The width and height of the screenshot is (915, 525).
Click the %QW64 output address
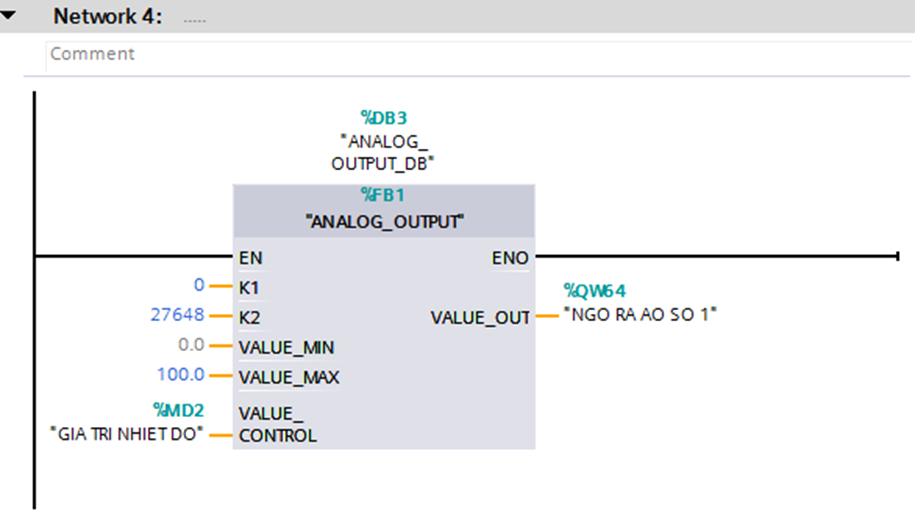(x=595, y=291)
